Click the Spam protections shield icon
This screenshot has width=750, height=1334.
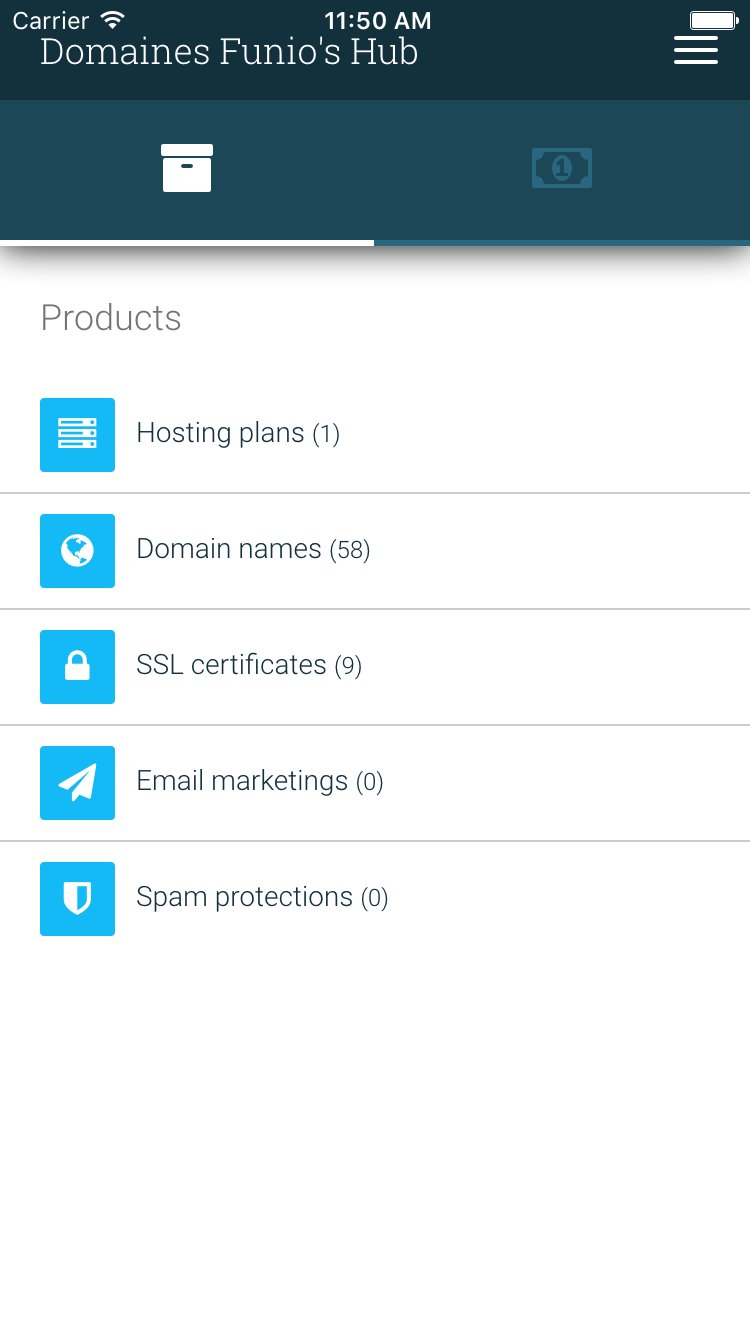pos(77,898)
